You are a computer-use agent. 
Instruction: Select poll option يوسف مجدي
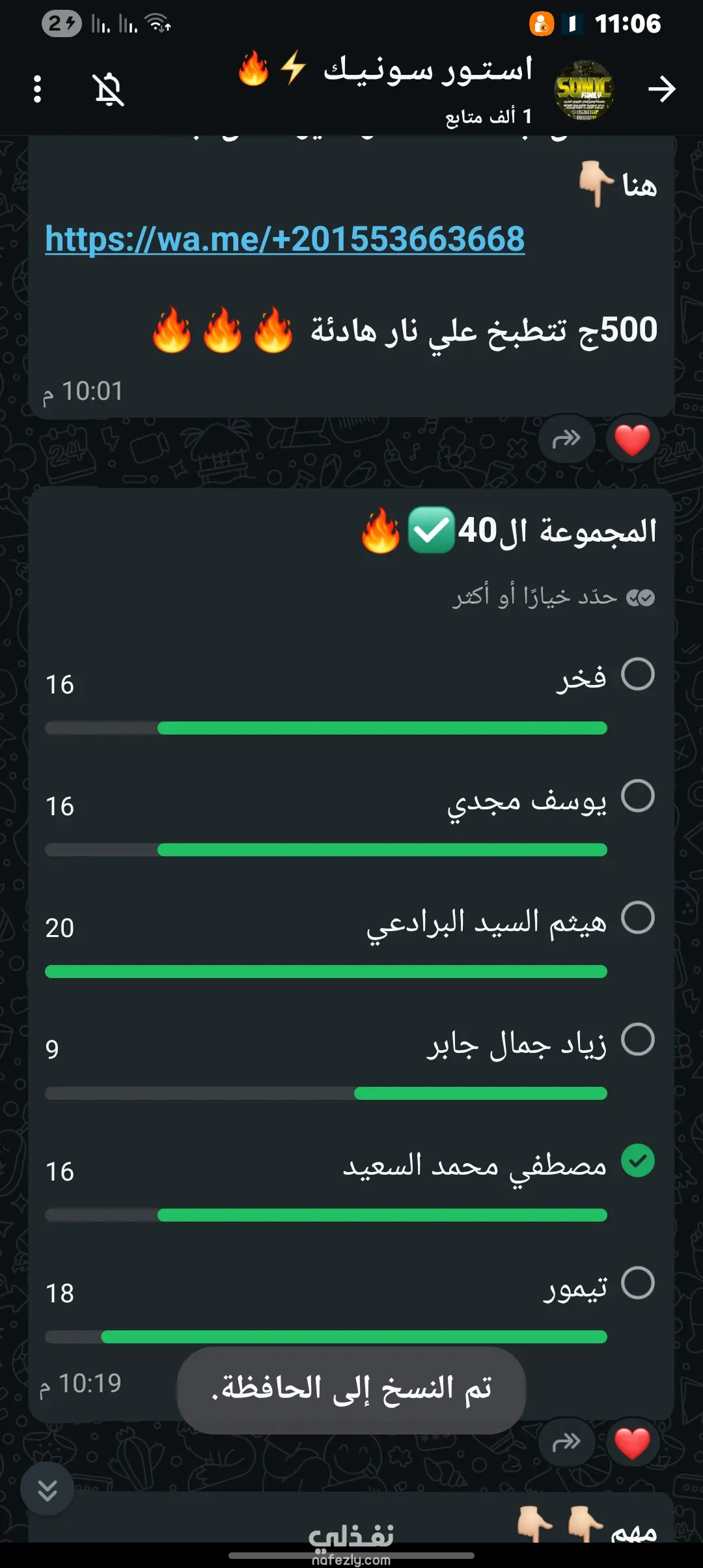[x=638, y=796]
